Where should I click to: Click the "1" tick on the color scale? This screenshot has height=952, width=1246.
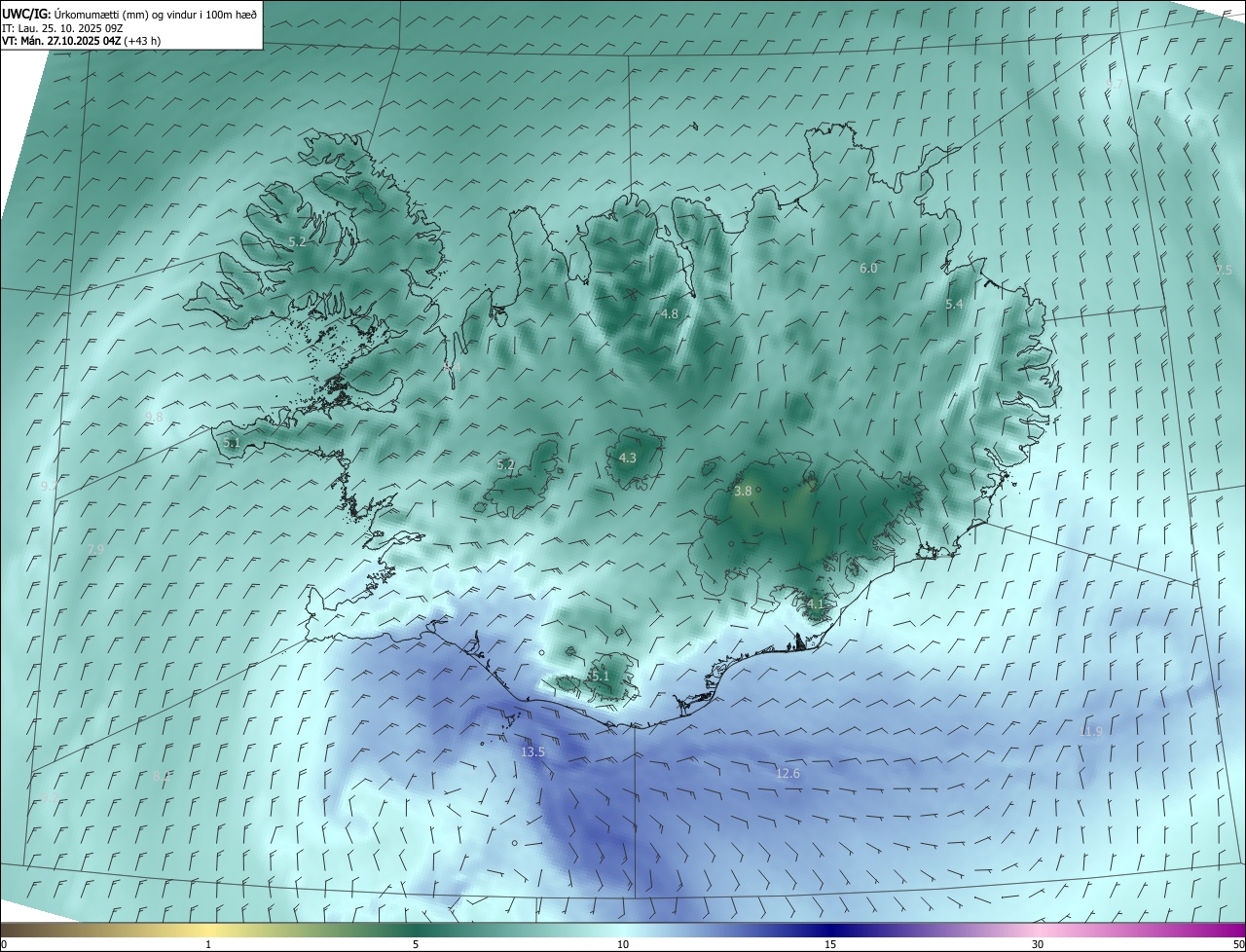click(x=208, y=944)
